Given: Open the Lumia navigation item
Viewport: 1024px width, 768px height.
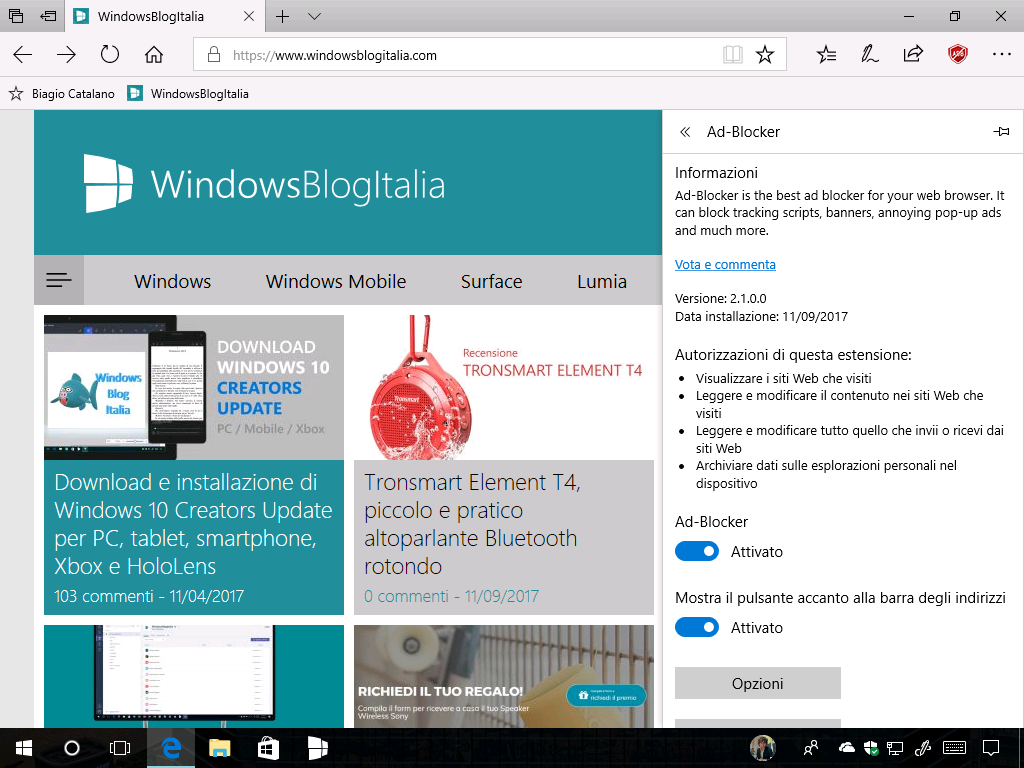Looking at the screenshot, I should [x=601, y=281].
